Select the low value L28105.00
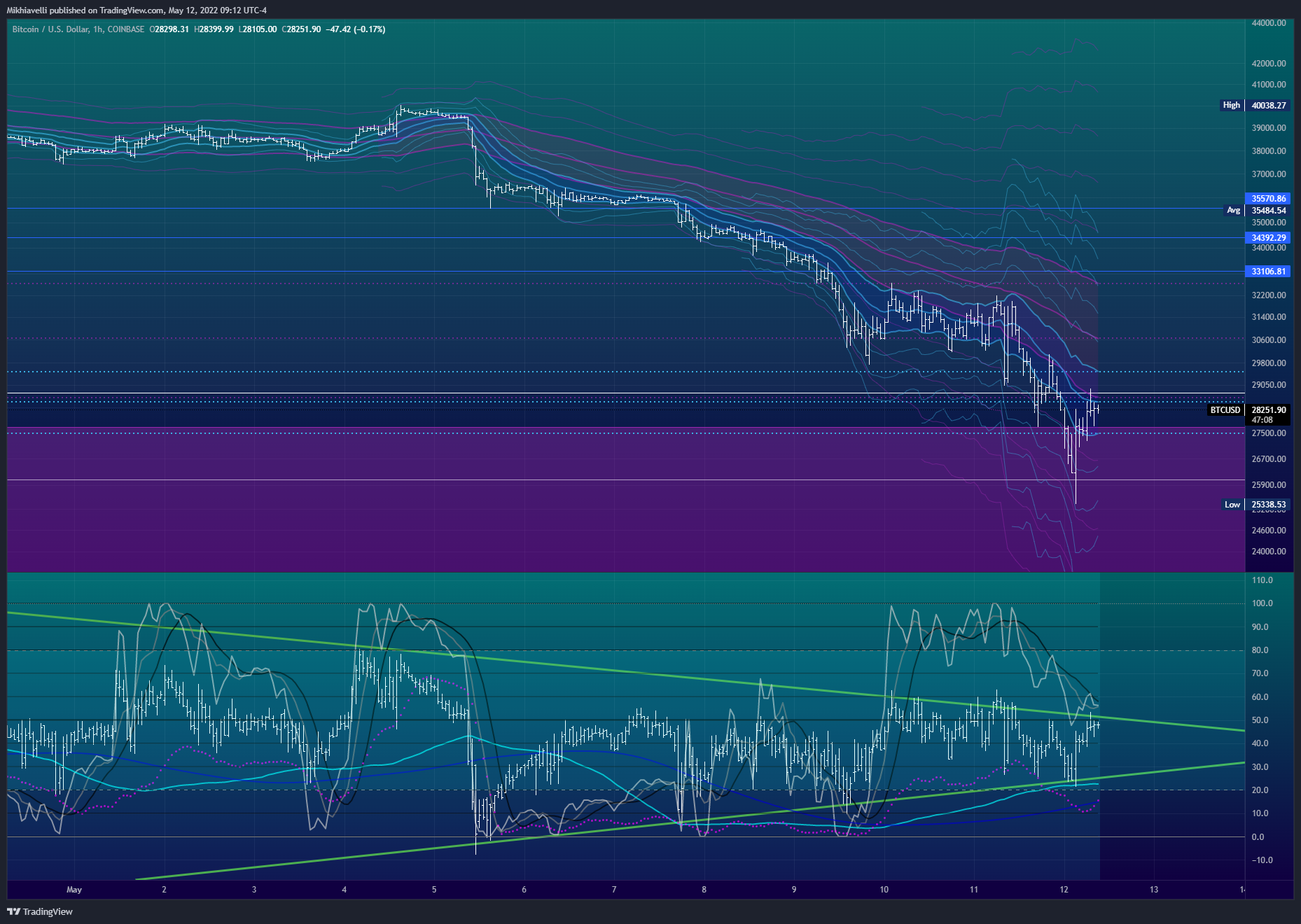 point(258,29)
